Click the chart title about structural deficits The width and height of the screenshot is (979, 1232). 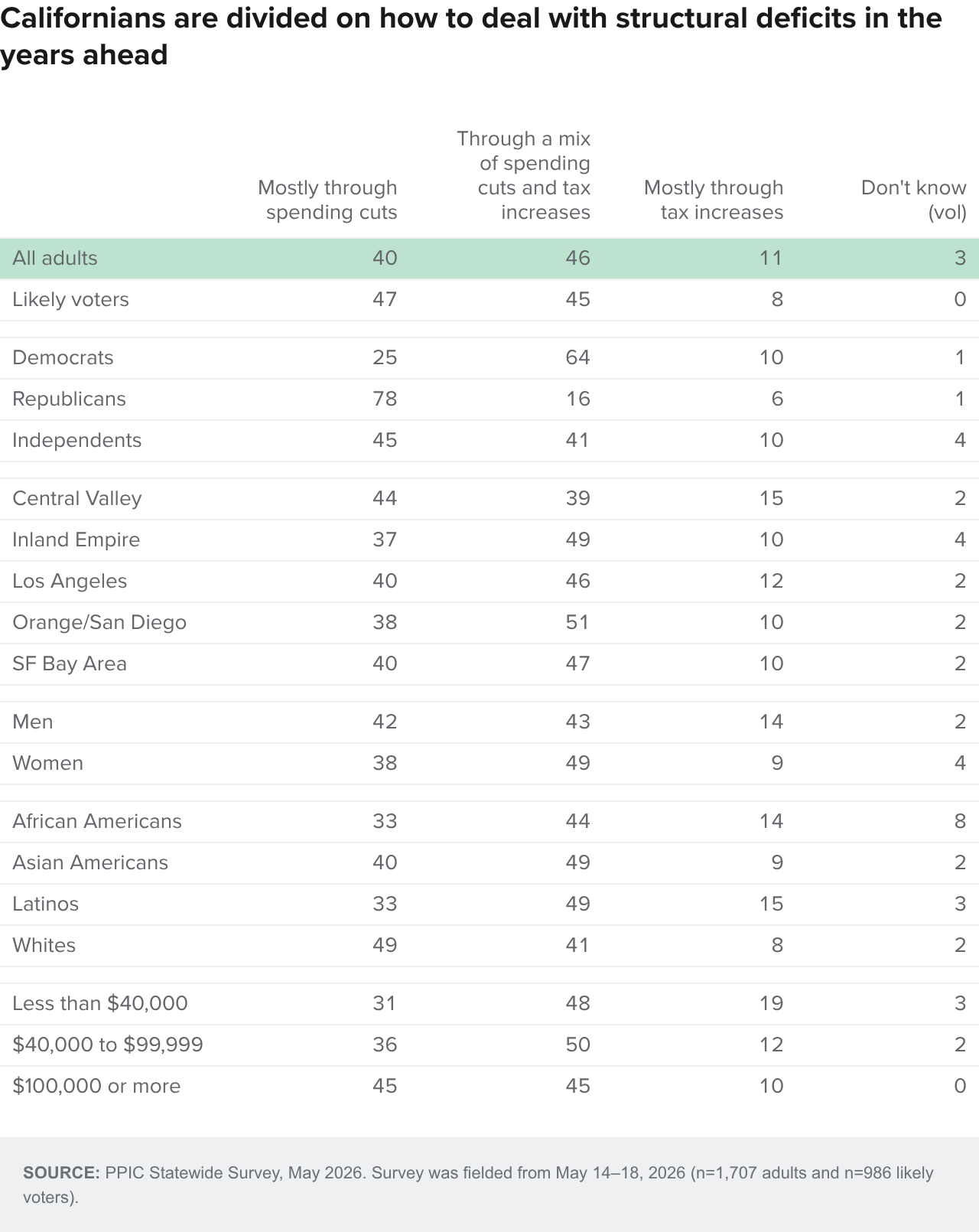[x=471, y=36]
